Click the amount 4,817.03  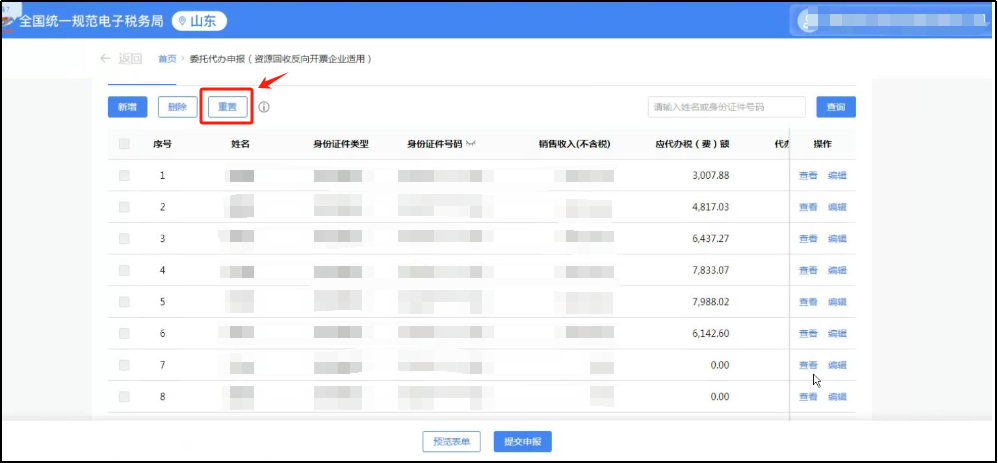710,207
